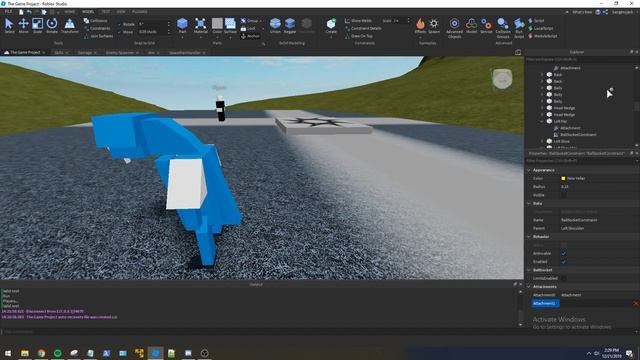Insert a new Script
Viewport: 640px width, 360px height.
click(x=536, y=20)
